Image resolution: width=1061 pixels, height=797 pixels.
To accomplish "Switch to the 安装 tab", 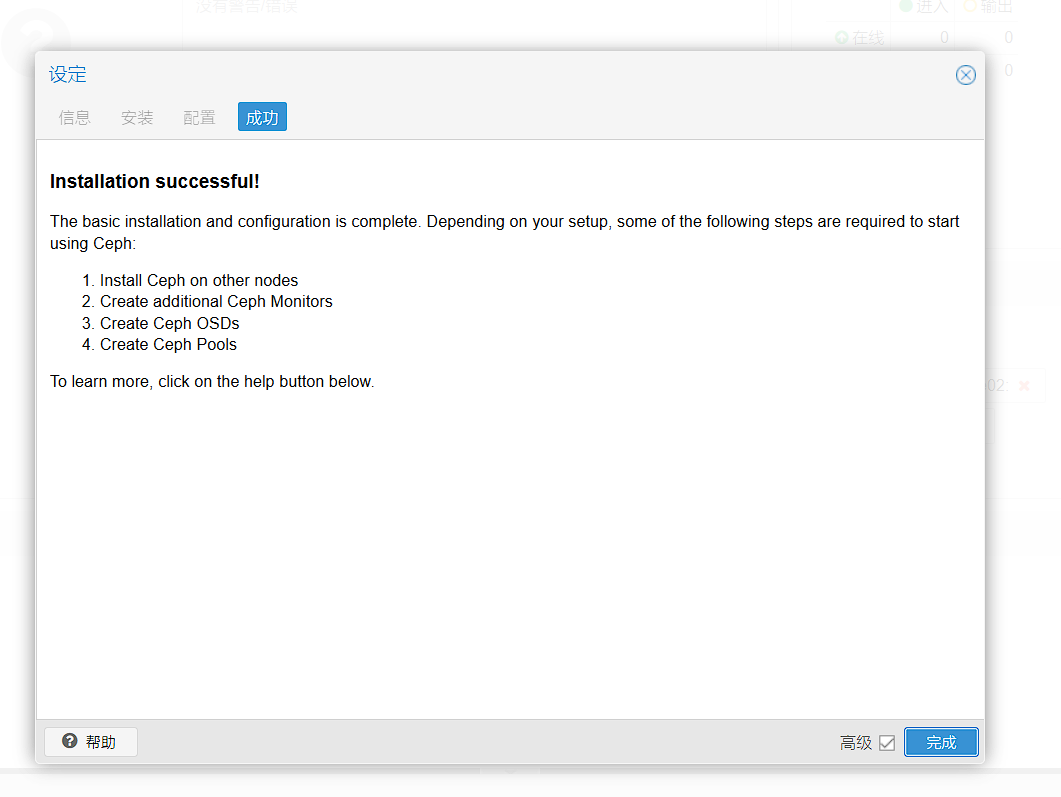I will click(137, 118).
